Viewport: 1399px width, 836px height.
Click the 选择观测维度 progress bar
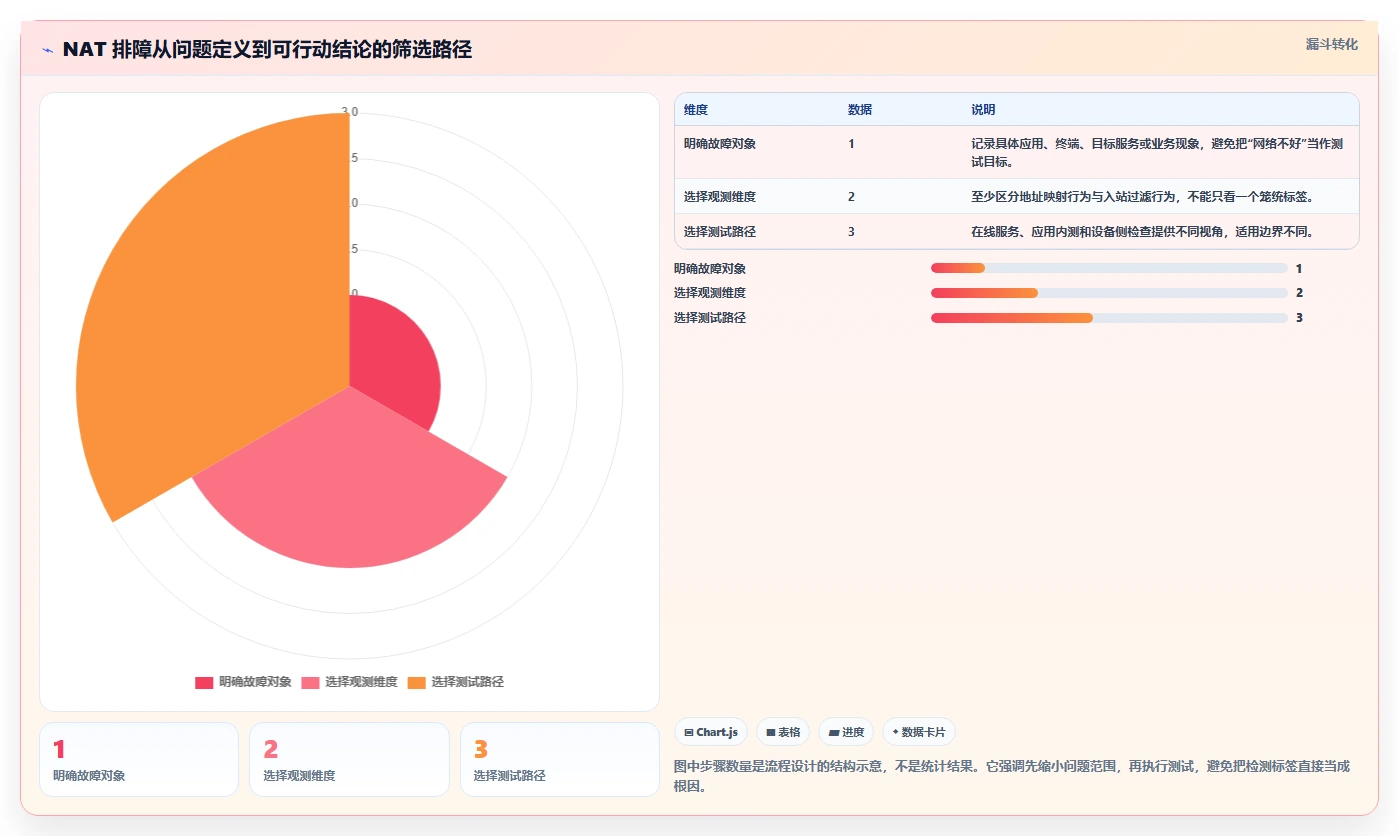pyautogui.click(x=1109, y=293)
